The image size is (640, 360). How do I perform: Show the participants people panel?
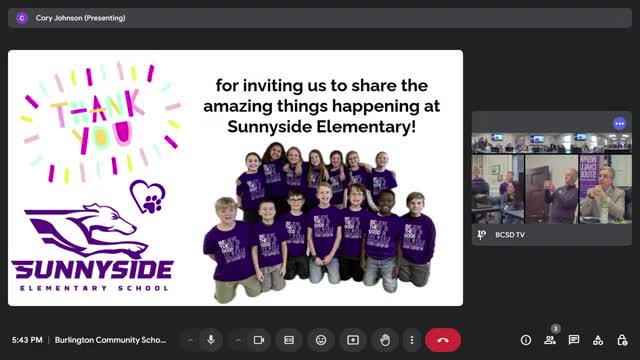click(x=550, y=340)
